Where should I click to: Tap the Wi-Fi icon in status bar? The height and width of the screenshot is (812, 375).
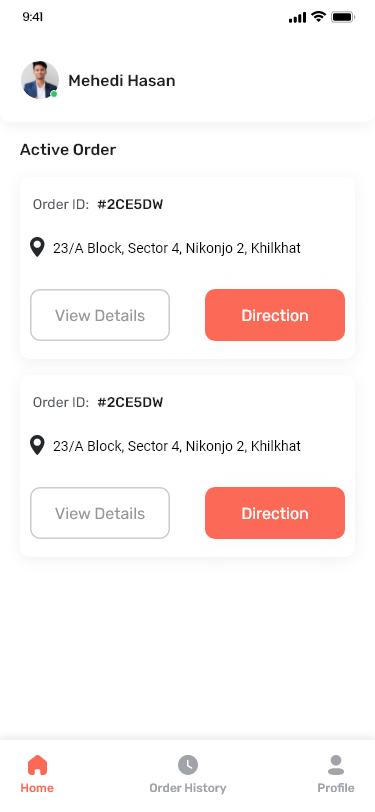click(318, 17)
